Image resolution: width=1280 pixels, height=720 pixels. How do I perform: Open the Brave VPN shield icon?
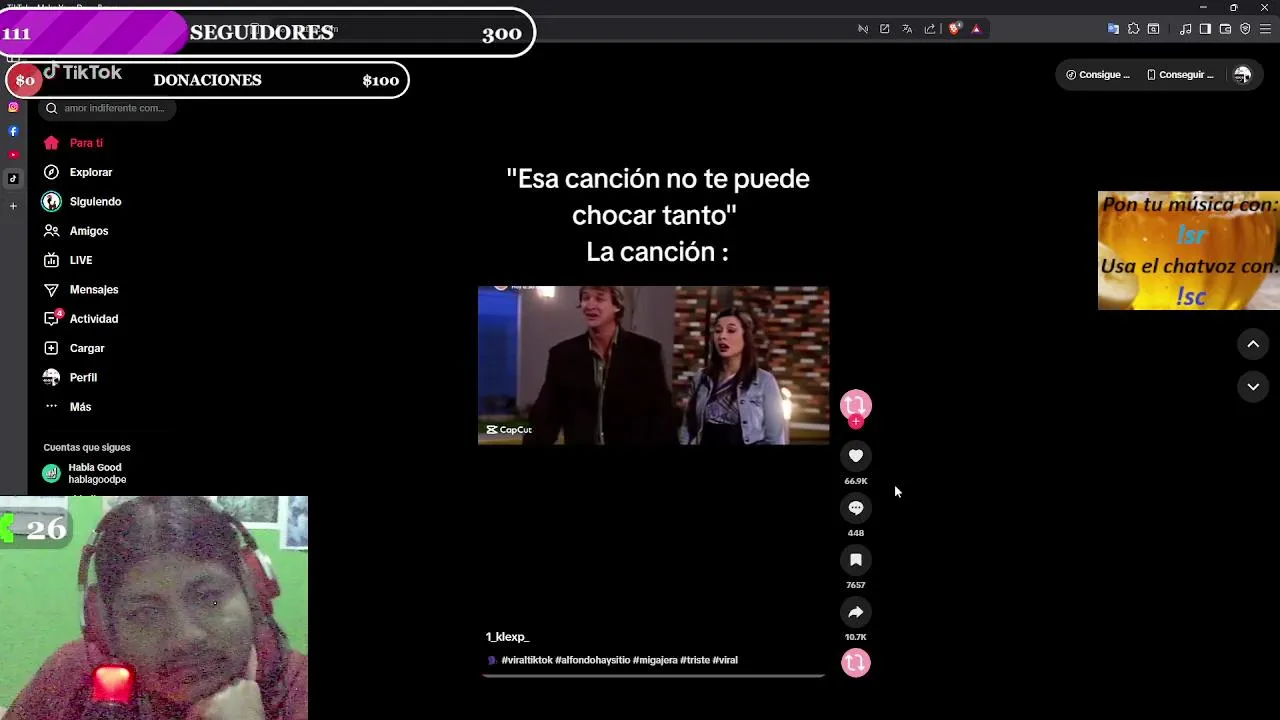pyautogui.click(x=1245, y=29)
